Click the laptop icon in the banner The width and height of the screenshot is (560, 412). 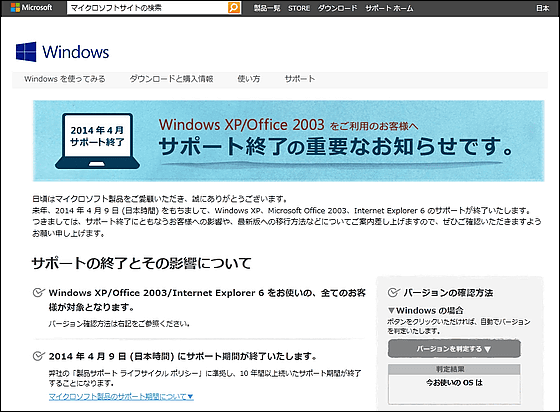pos(97,141)
